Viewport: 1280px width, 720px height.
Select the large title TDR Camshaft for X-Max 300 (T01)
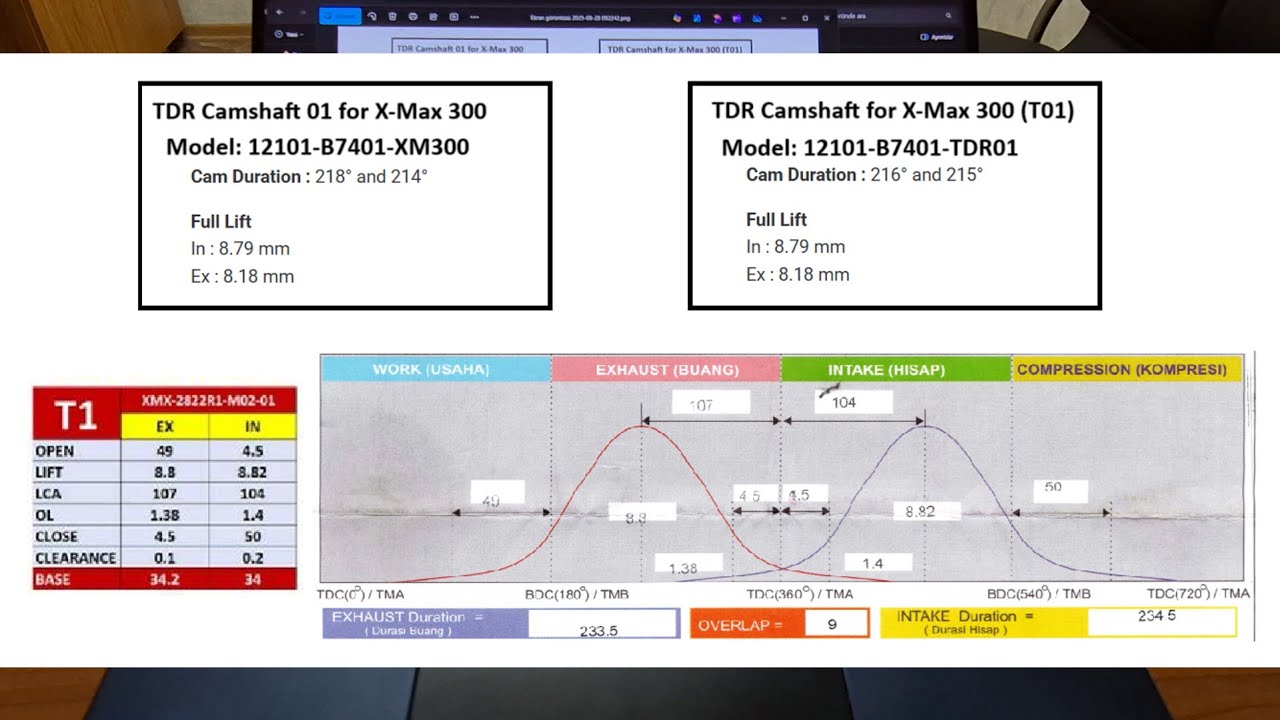[x=892, y=110]
